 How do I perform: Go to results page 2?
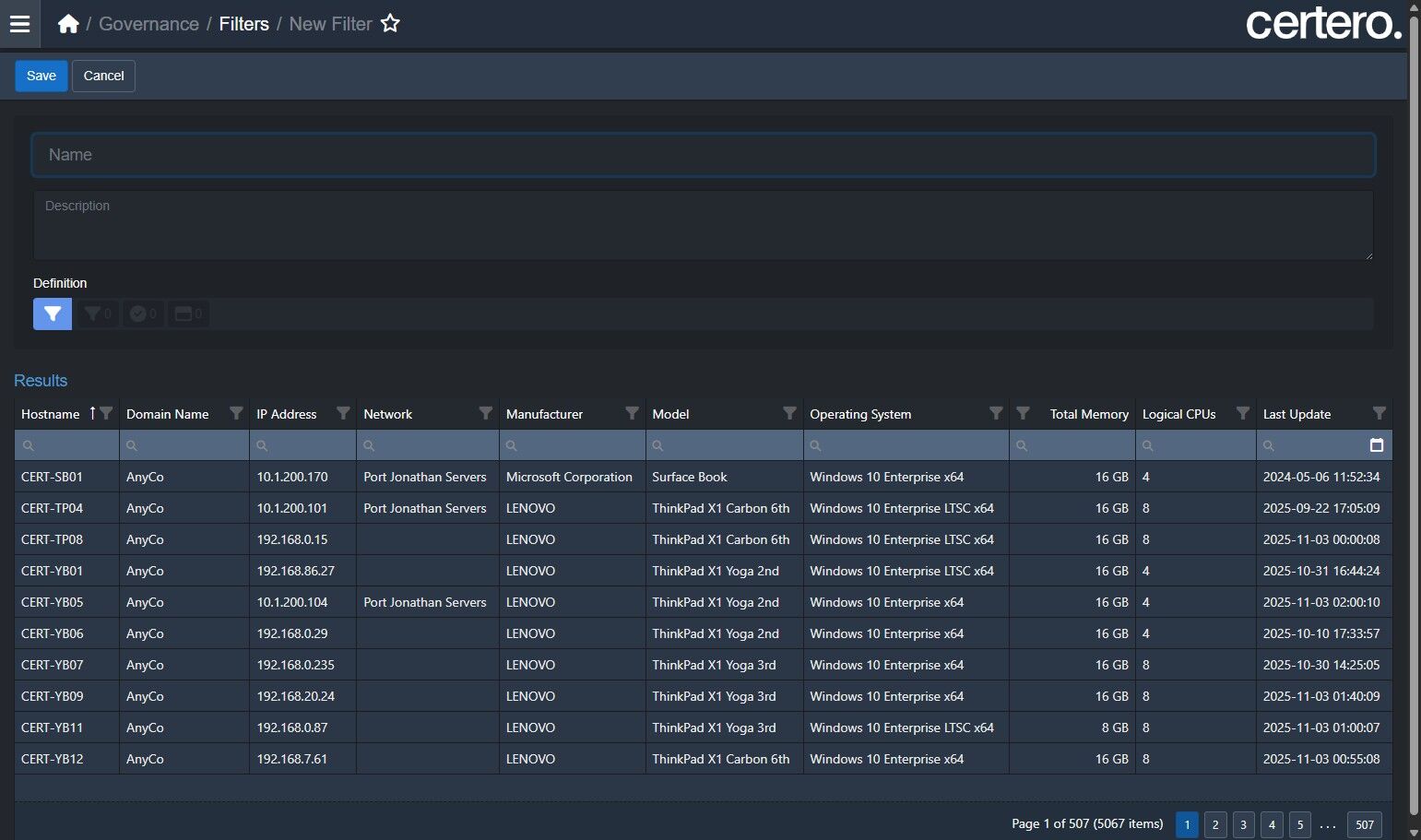(x=1215, y=824)
